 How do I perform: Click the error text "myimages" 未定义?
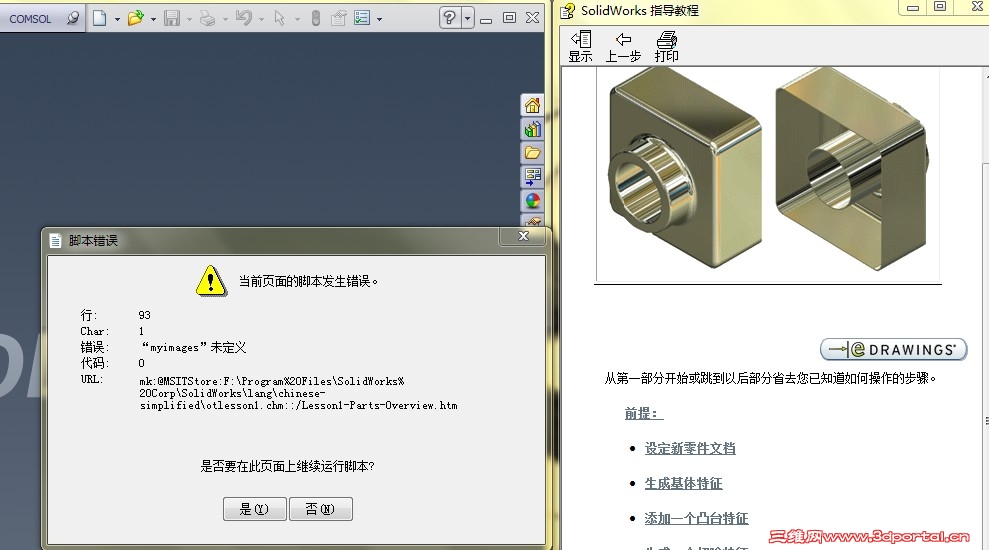tap(194, 348)
